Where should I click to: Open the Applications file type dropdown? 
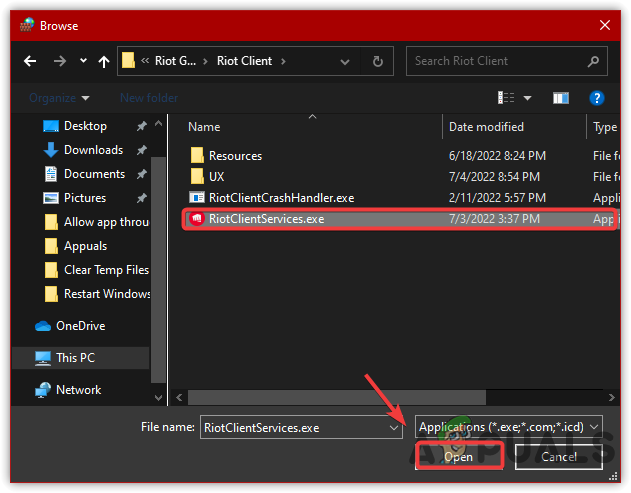(508, 427)
